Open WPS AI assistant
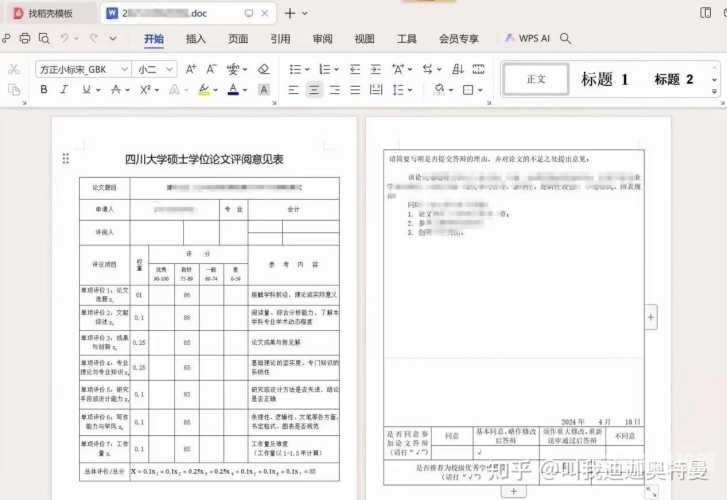 coord(528,38)
